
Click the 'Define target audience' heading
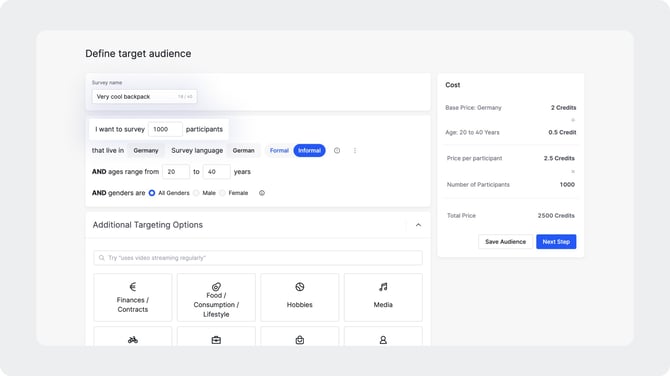(x=138, y=53)
